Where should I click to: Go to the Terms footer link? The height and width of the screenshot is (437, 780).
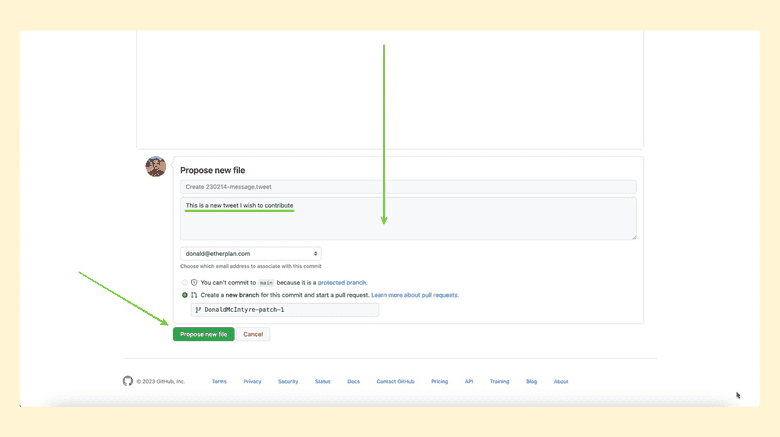click(x=219, y=381)
